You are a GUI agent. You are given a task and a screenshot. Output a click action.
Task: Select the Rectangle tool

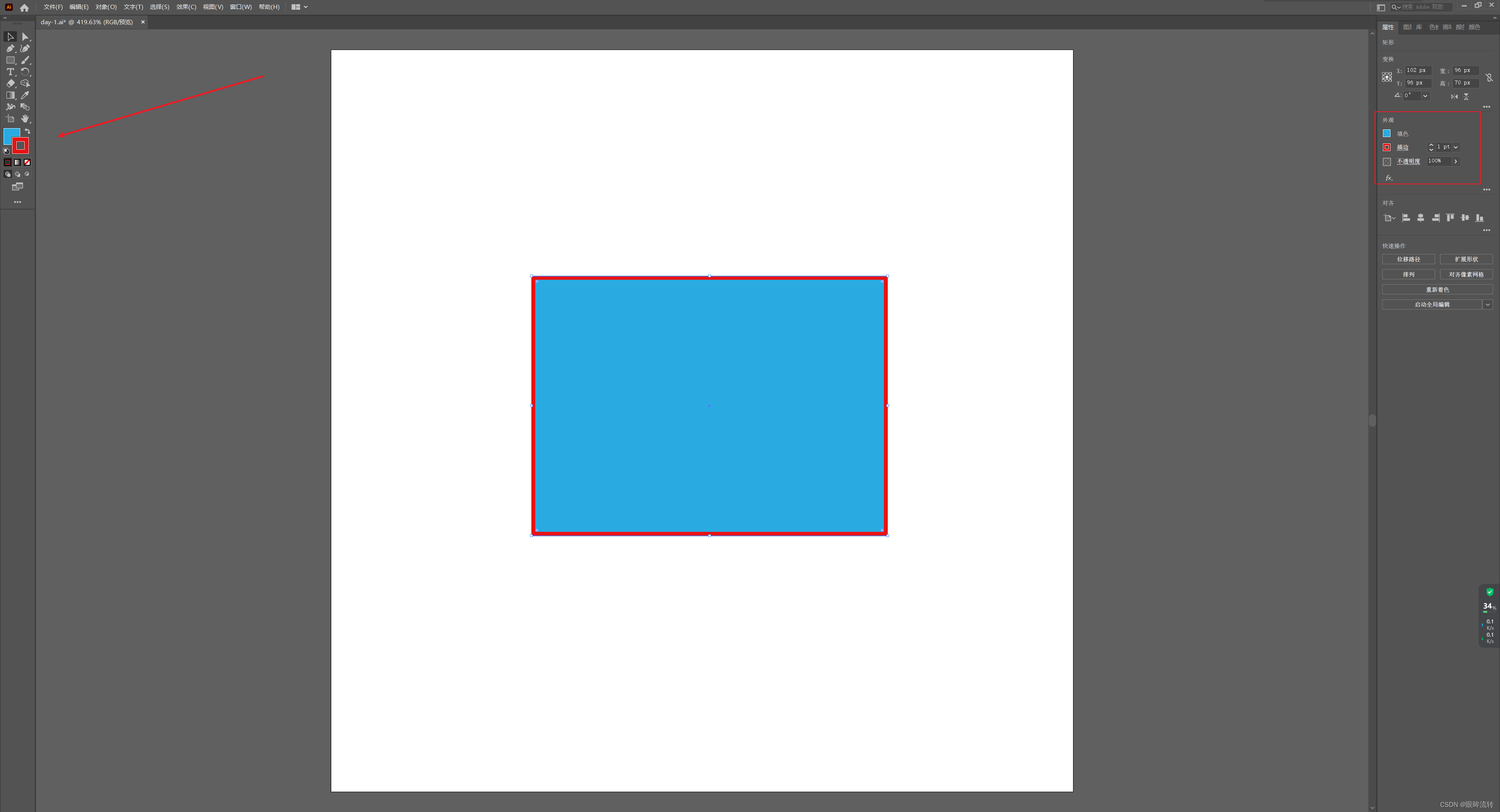click(x=10, y=60)
